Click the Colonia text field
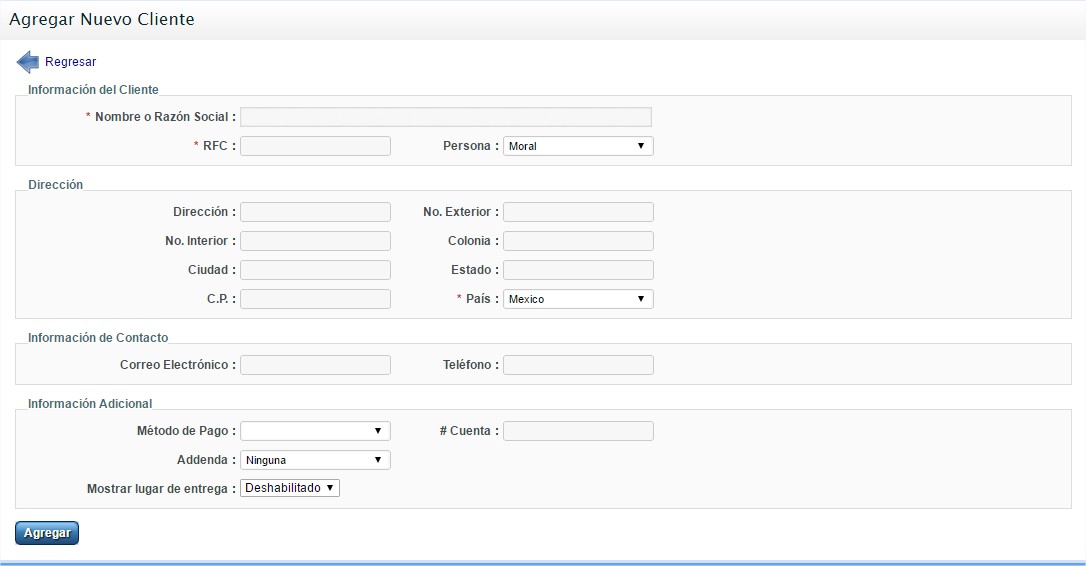The width and height of the screenshot is (1086, 566). click(x=578, y=241)
